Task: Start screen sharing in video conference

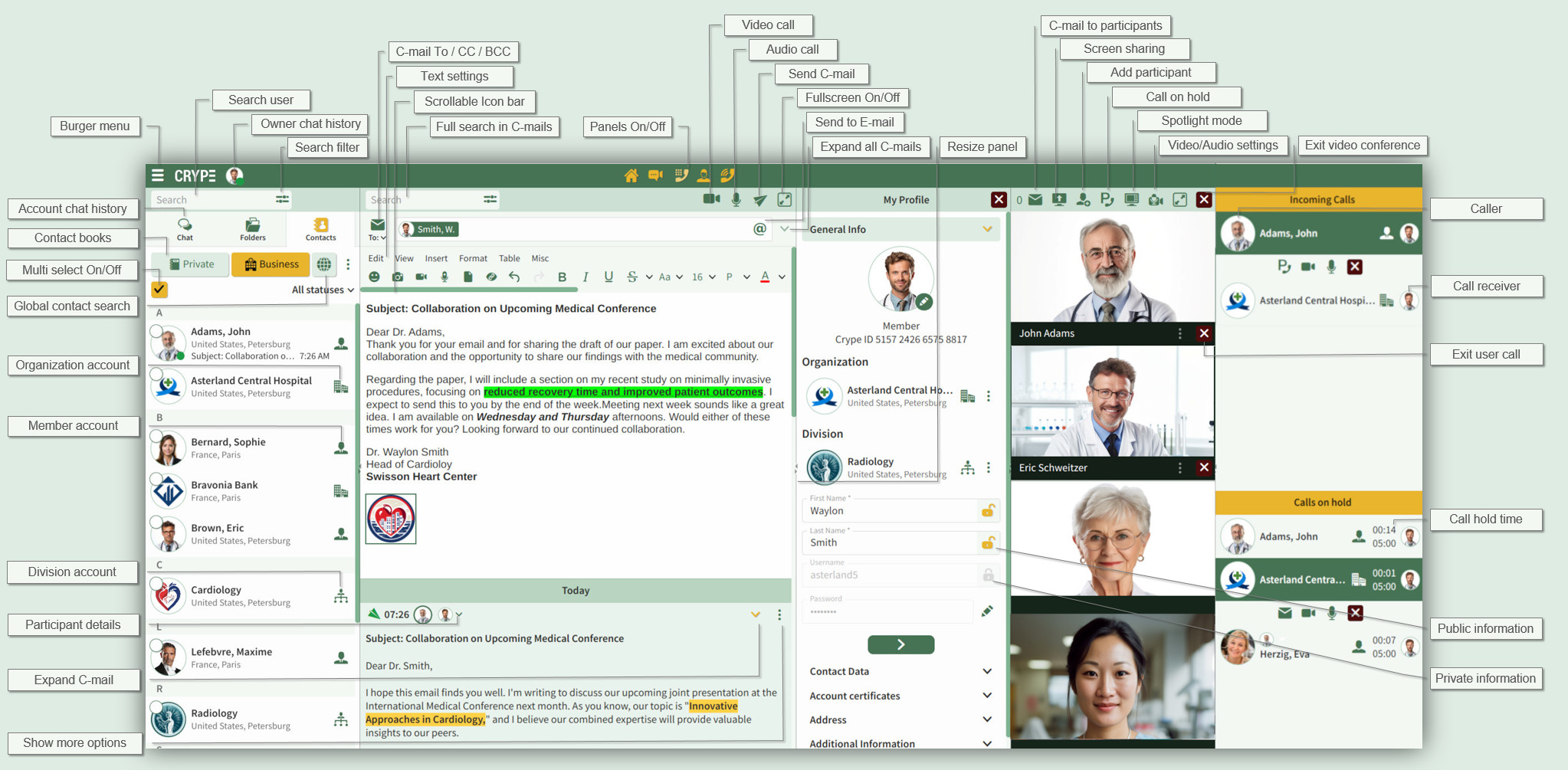Action: tap(1058, 200)
